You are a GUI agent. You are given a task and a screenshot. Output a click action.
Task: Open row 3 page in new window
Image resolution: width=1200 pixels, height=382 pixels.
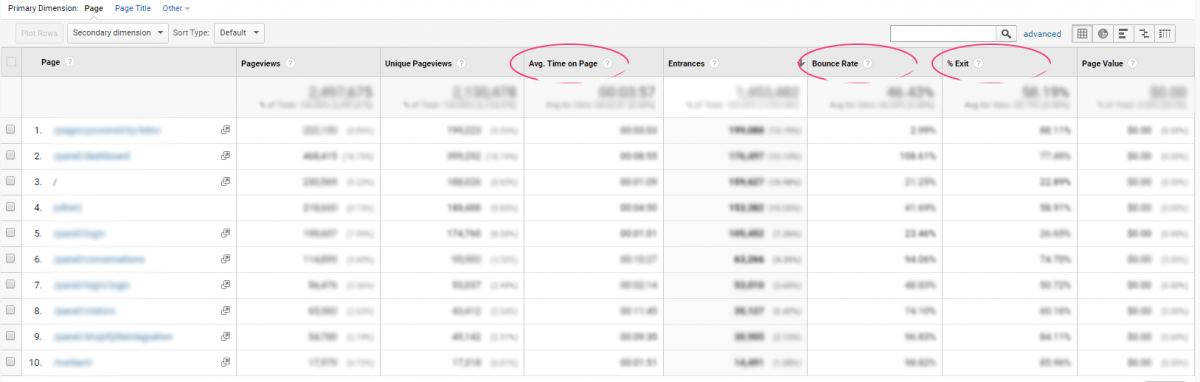pos(226,181)
